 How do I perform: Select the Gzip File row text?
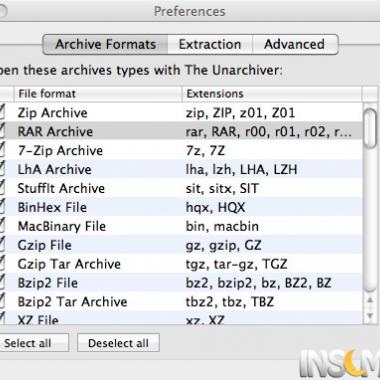pos(44,245)
